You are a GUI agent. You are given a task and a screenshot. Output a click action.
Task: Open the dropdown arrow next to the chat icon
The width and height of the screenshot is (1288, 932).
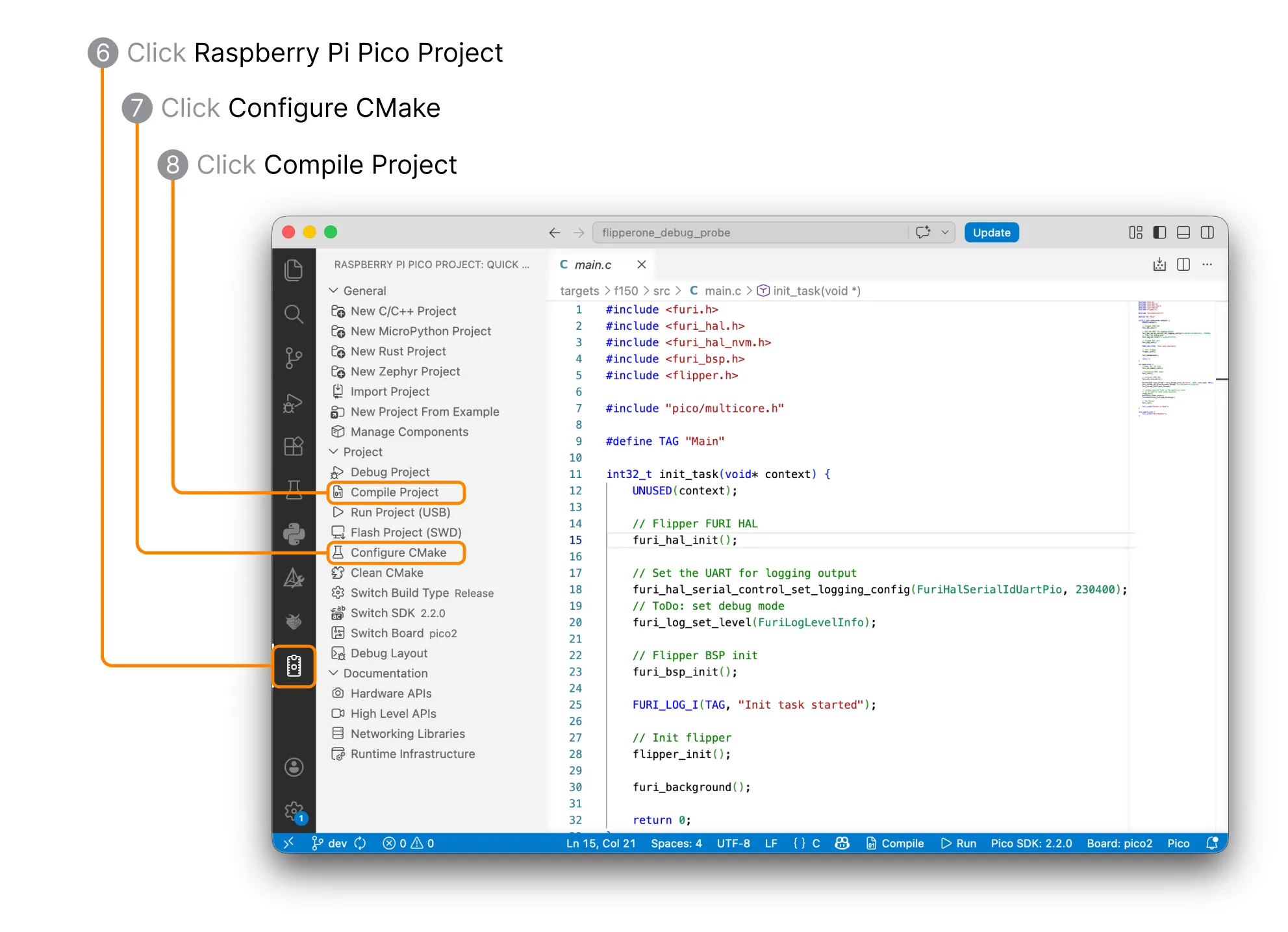(945, 233)
